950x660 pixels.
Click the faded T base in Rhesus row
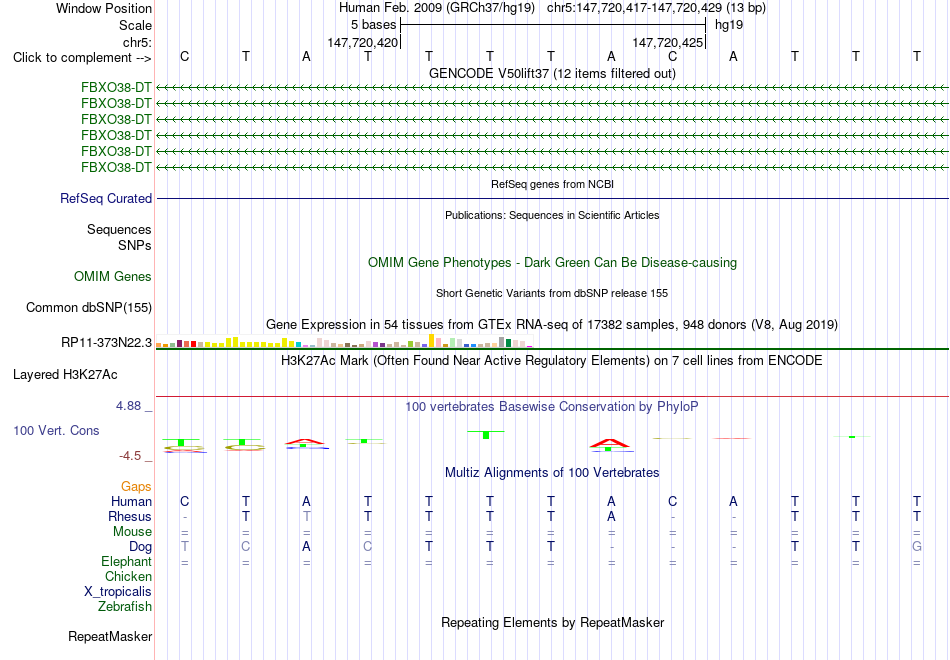307,516
